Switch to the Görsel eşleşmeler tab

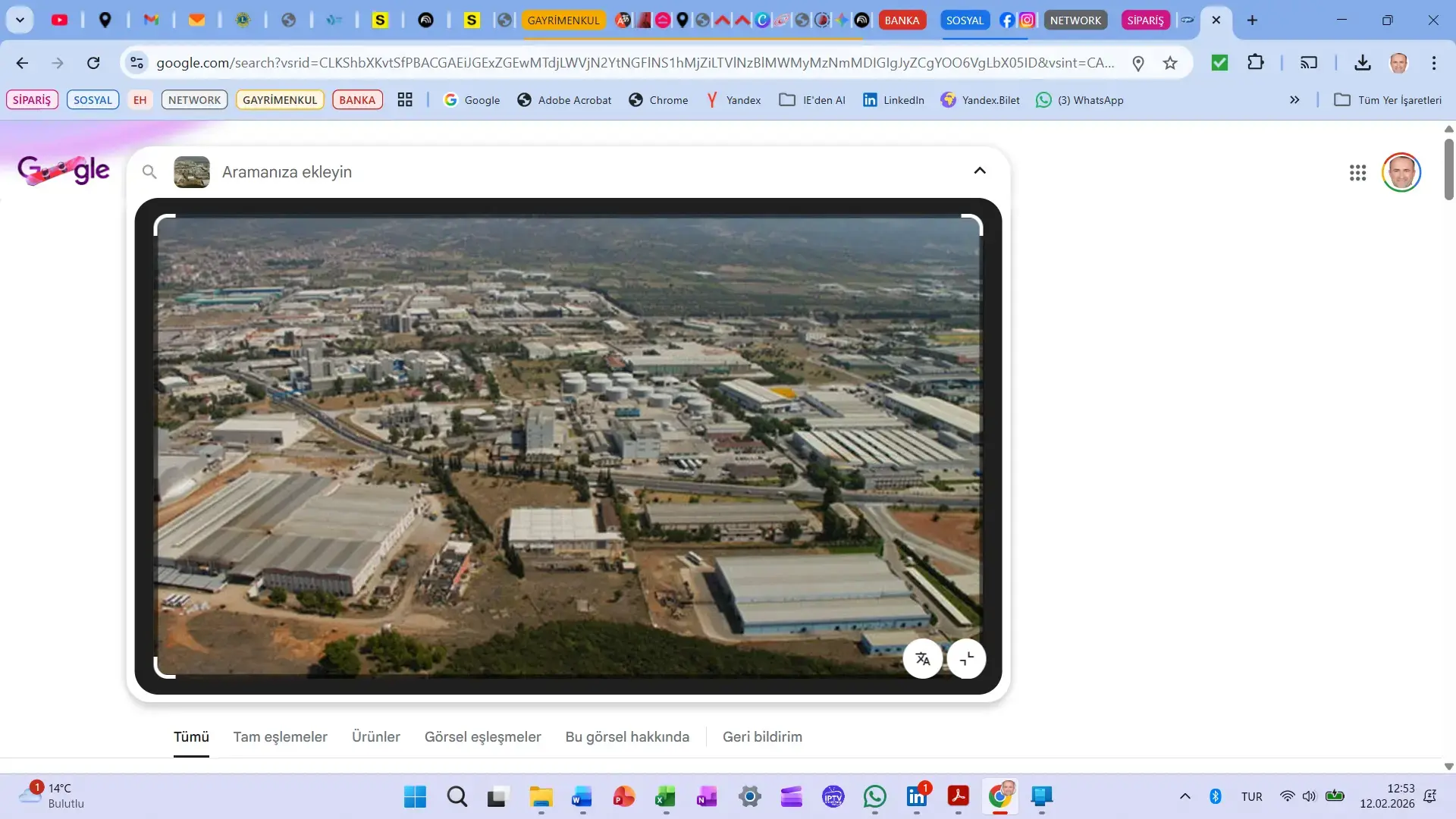(x=482, y=736)
